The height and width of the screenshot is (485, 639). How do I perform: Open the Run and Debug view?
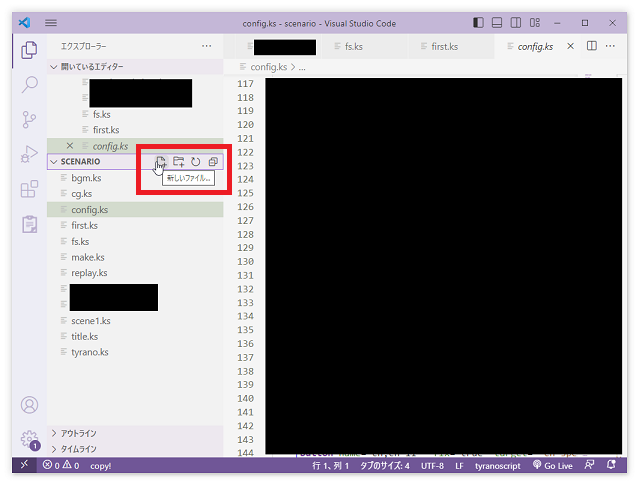tap(29, 155)
